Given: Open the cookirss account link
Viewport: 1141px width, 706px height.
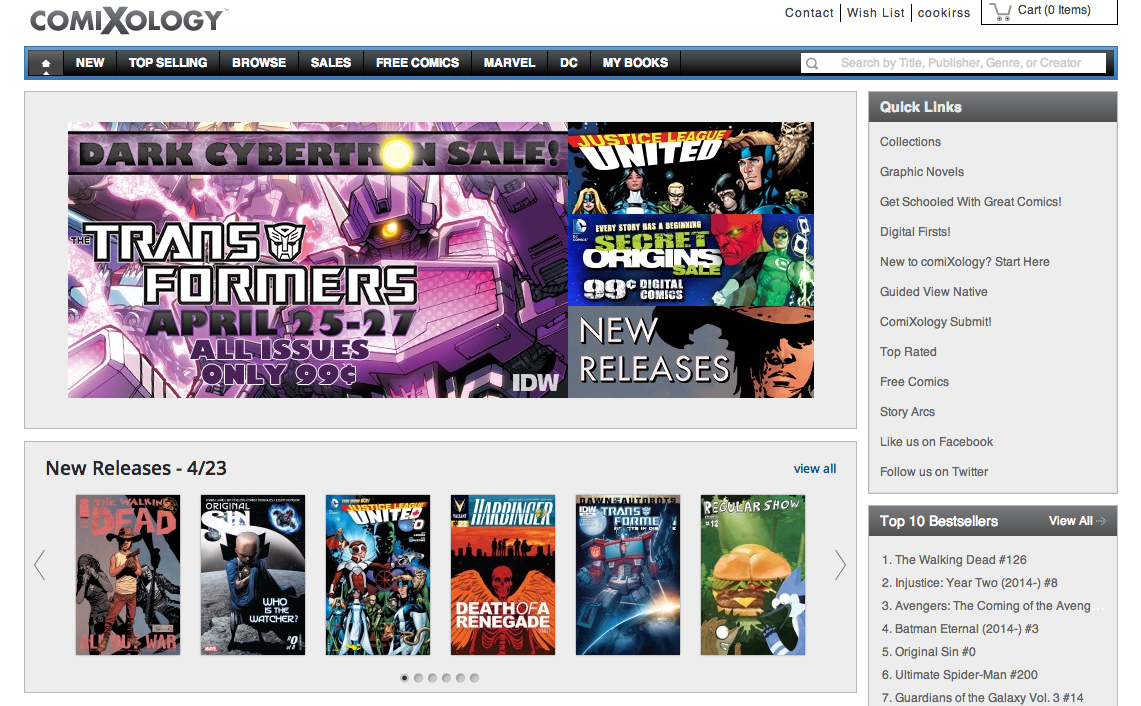Looking at the screenshot, I should 944,13.
